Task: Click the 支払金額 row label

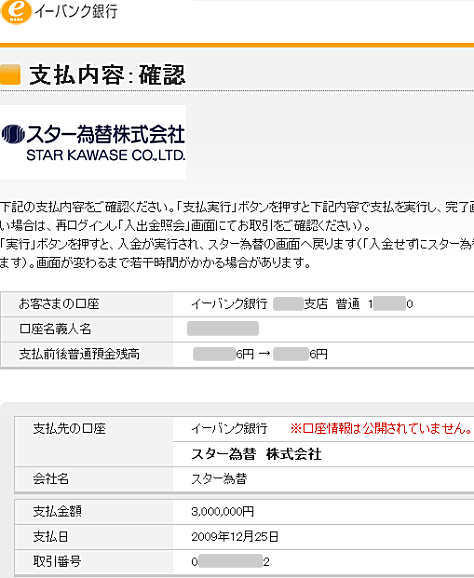Action: [57, 511]
